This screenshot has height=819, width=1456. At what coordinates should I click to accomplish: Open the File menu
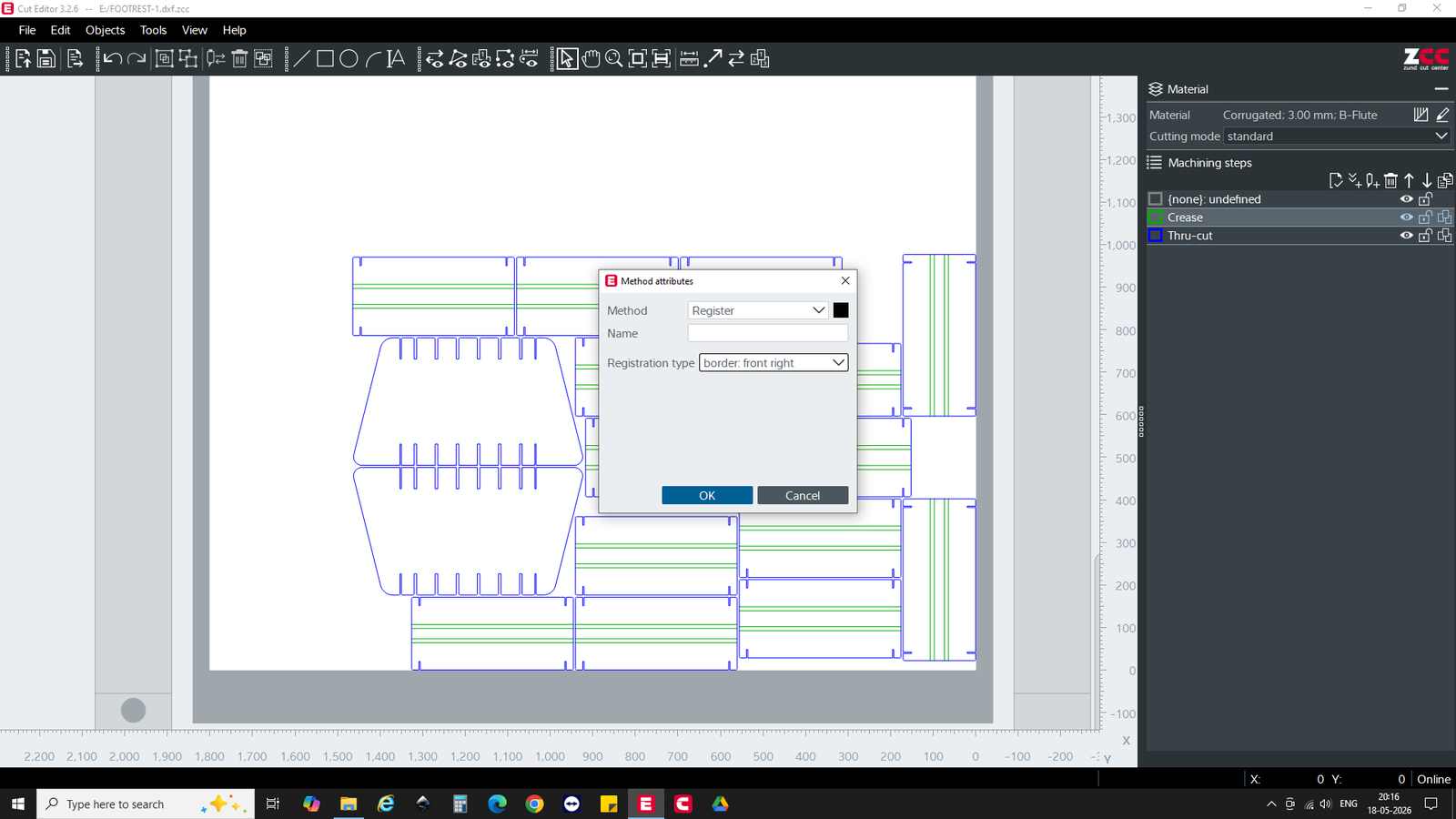coord(27,30)
